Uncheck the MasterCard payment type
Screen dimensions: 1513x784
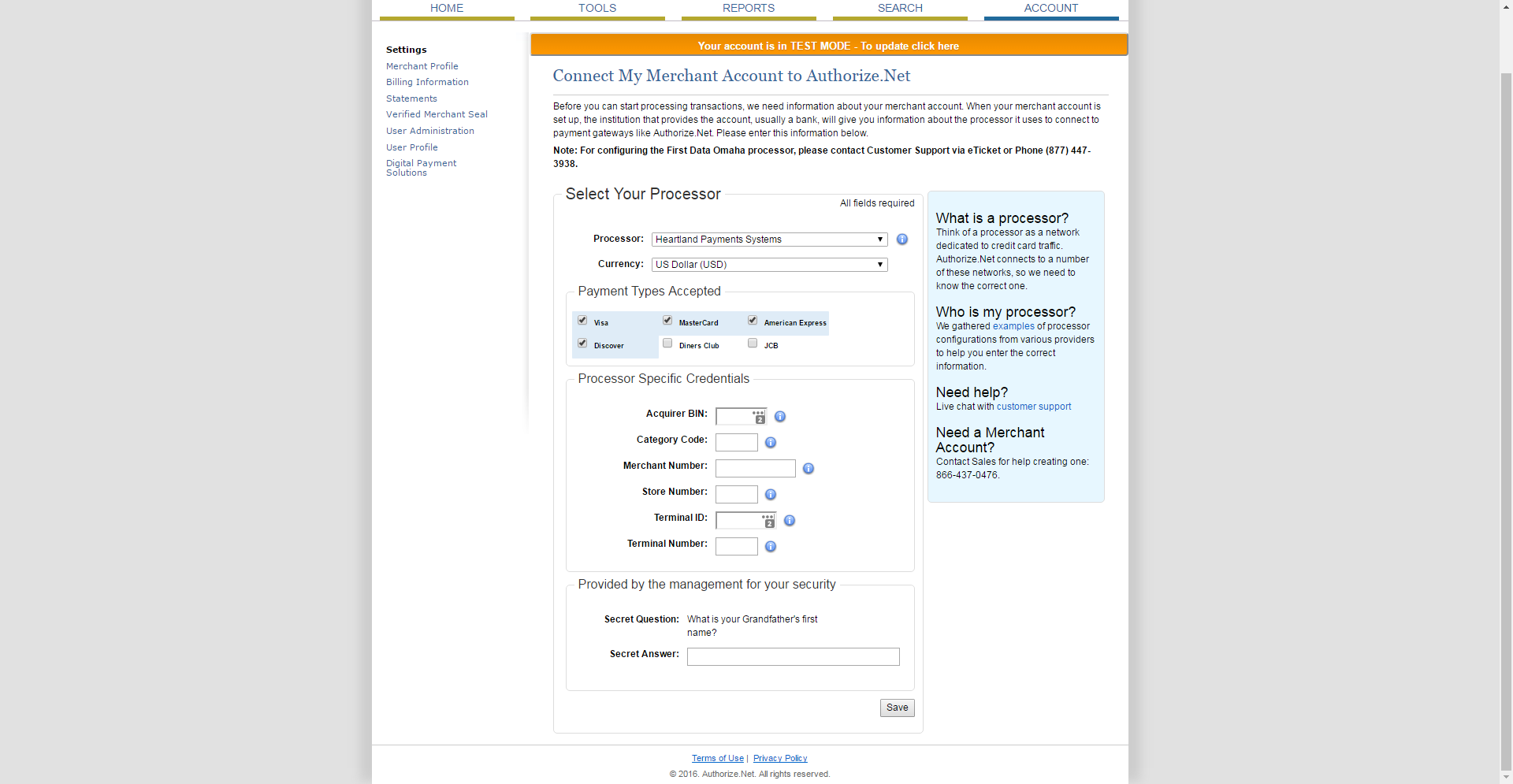(667, 321)
